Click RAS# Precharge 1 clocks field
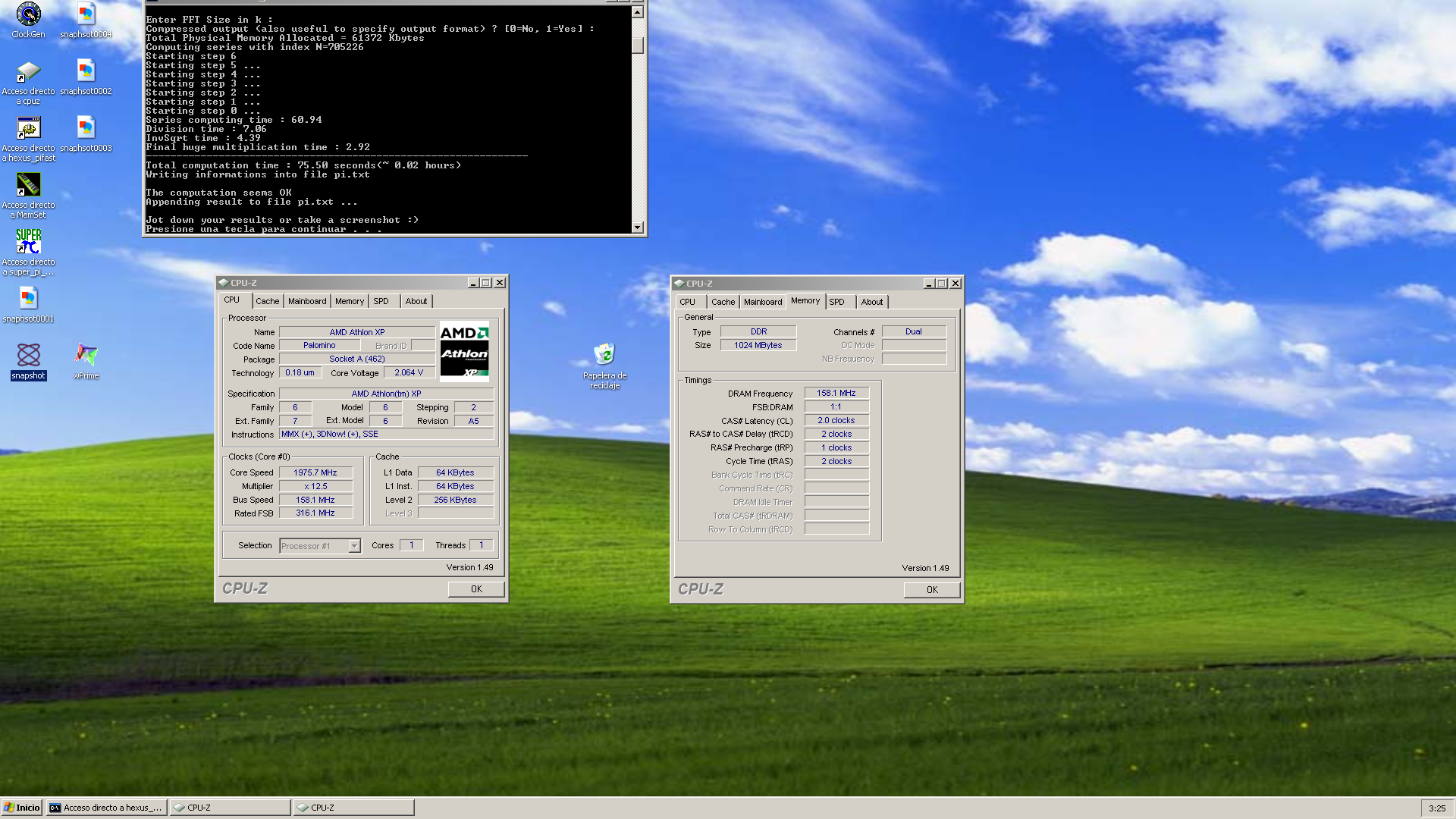 coord(836,447)
